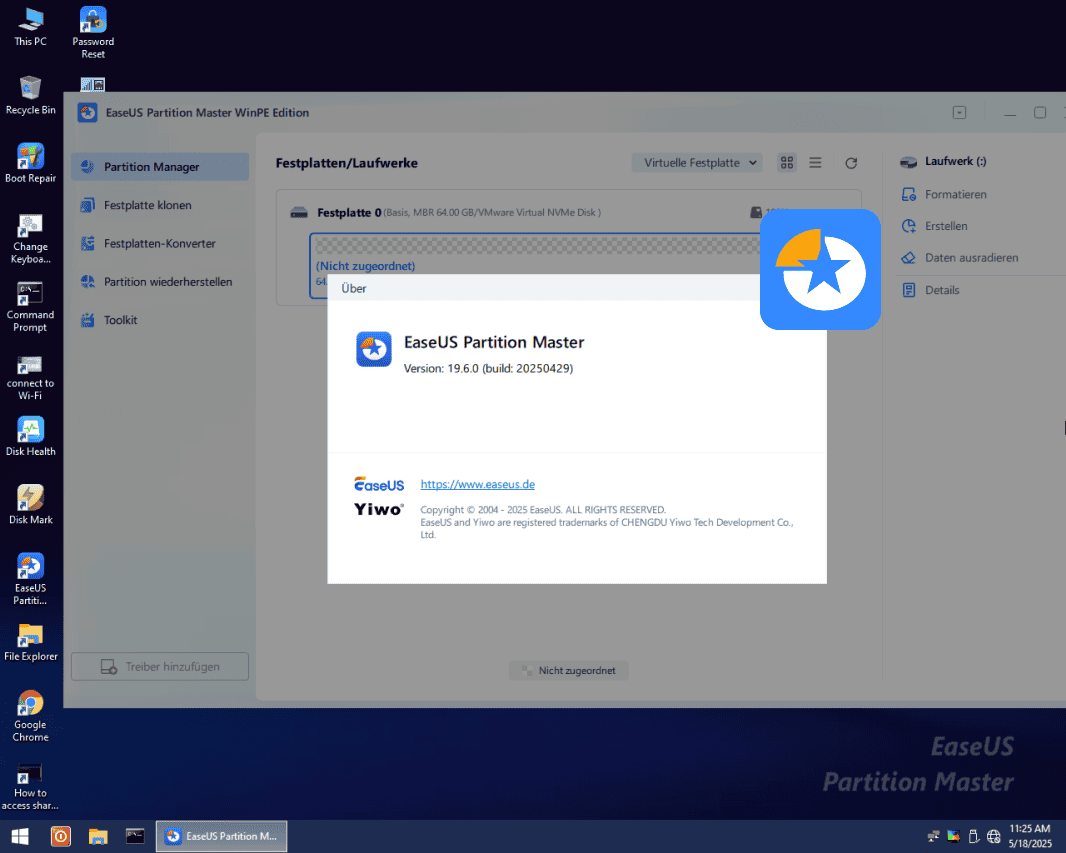Screen dimensions: 1066x853
Task: Launch Command Prompt desktop shortcut
Action: (x=31, y=307)
